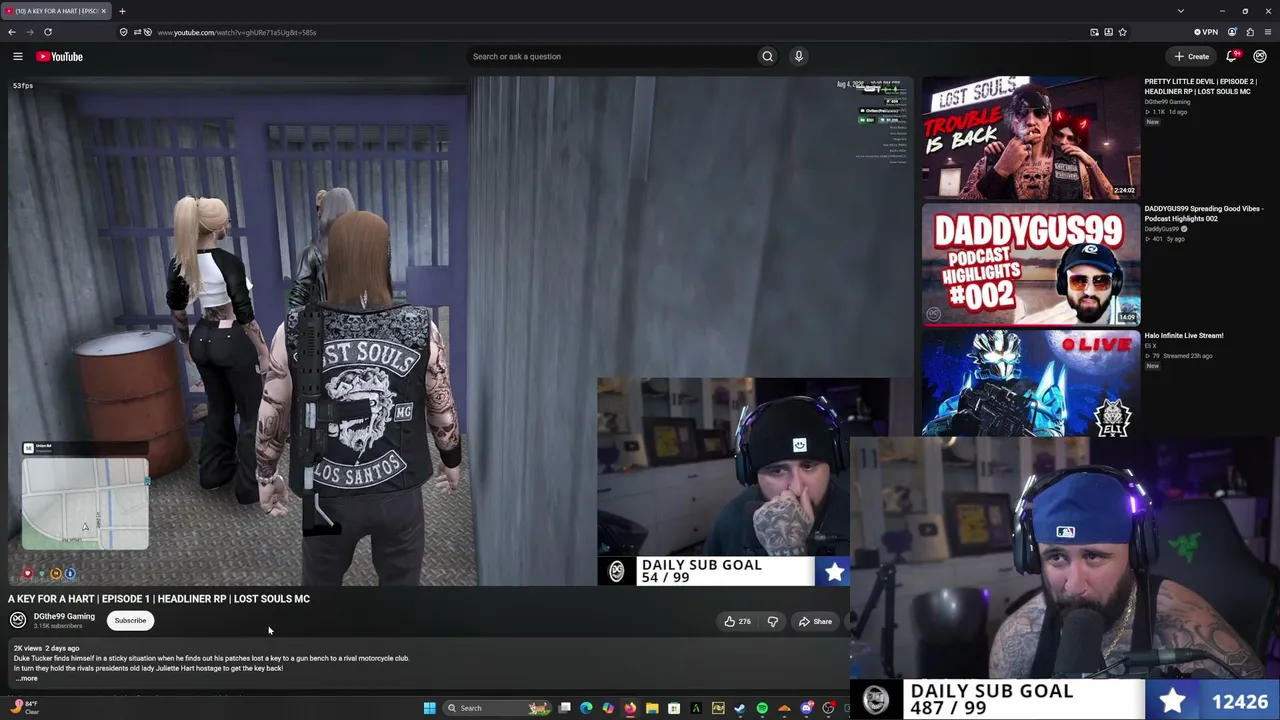Image resolution: width=1280 pixels, height=720 pixels.
Task: Switch to the A KEY FOR A HART tab
Action: (56, 11)
